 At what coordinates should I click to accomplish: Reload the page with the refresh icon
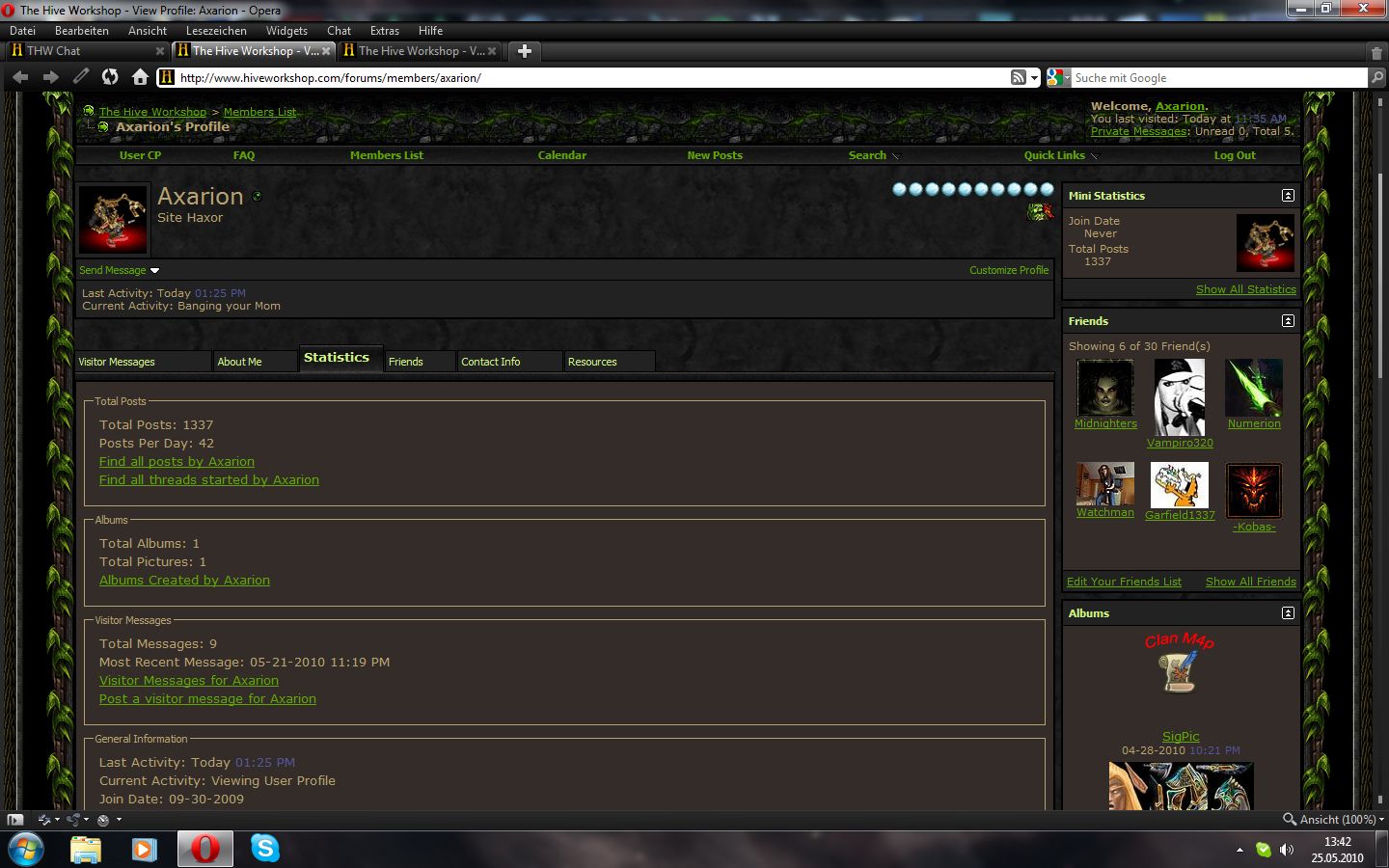[110, 77]
